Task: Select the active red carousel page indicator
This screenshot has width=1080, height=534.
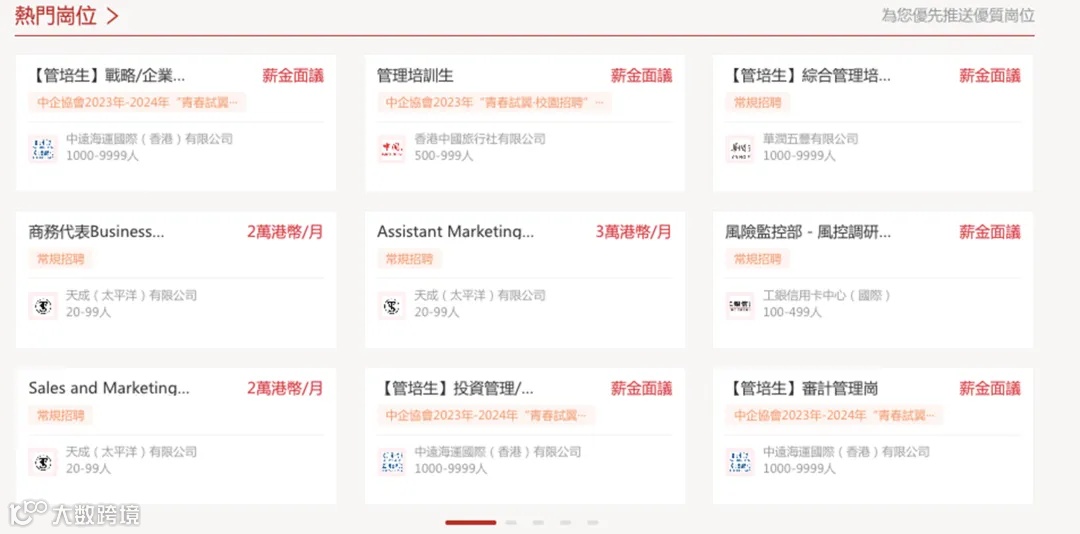Action: coord(470,523)
